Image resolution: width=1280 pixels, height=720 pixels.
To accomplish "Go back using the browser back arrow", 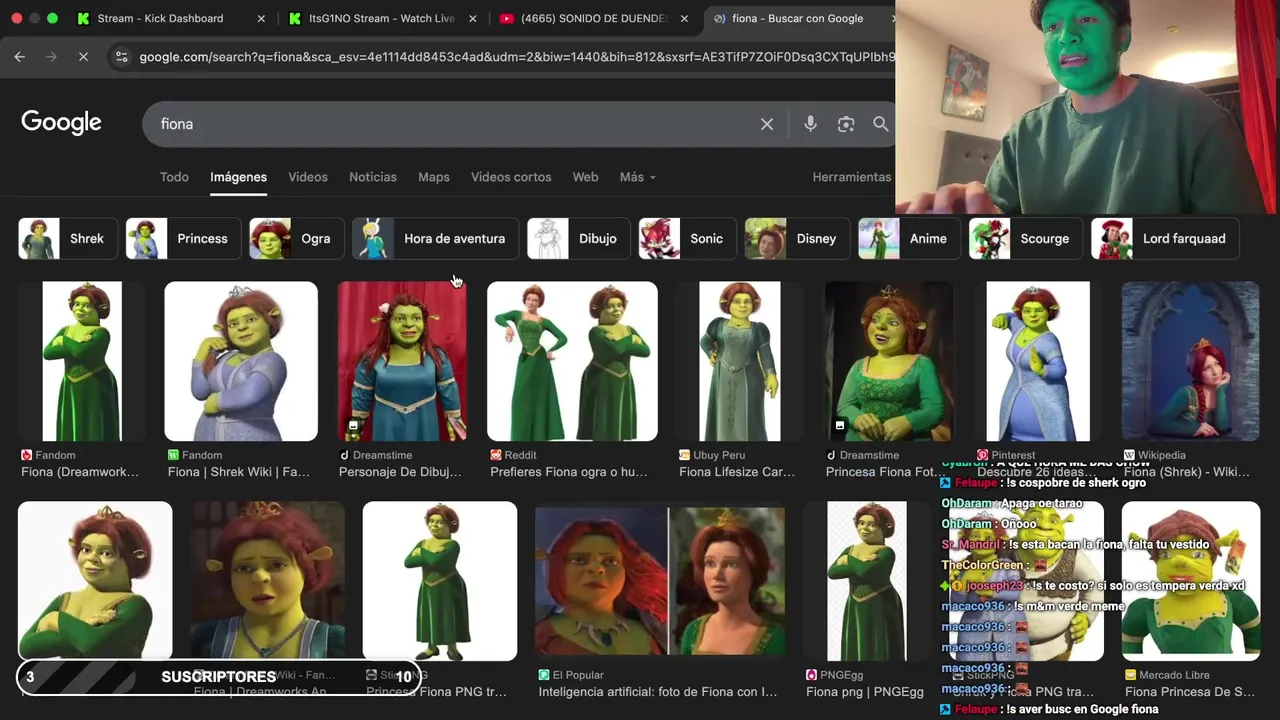I will (19, 57).
